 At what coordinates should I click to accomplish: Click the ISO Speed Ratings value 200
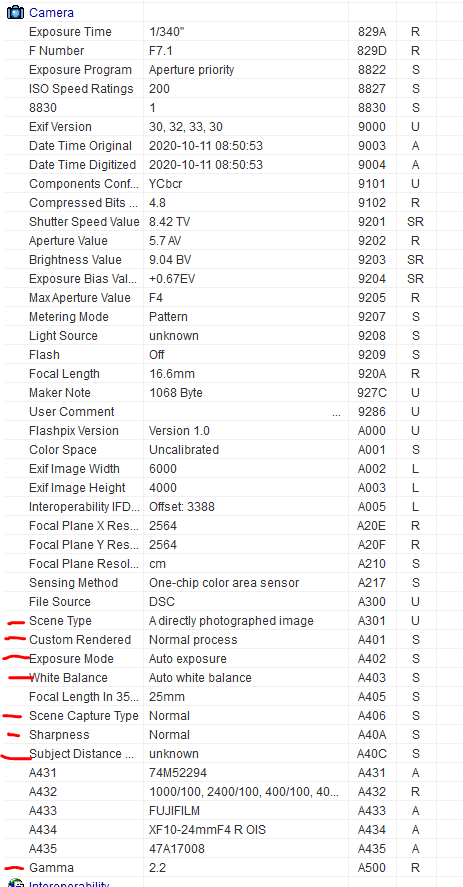click(159, 89)
